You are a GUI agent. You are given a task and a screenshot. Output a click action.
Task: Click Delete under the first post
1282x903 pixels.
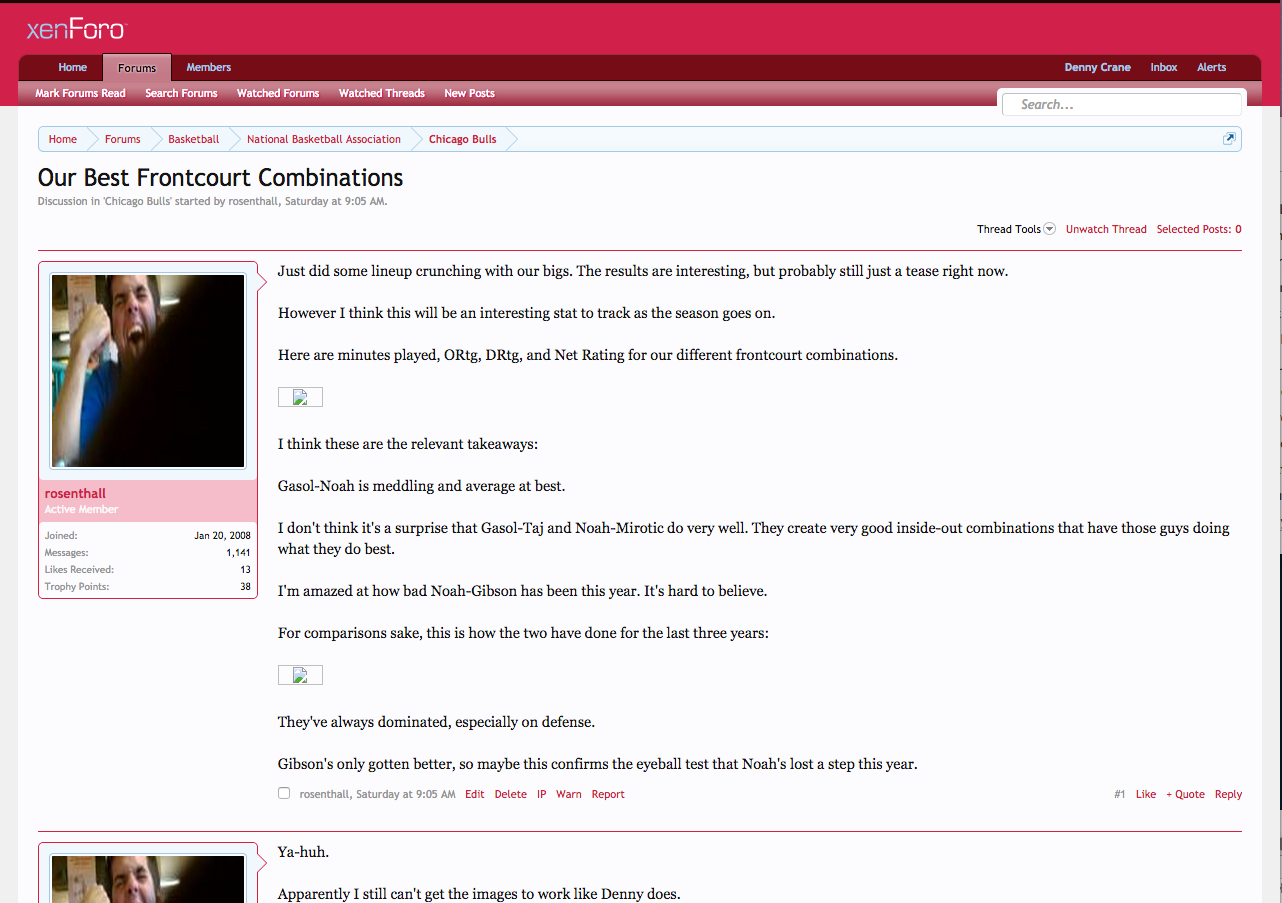(510, 794)
